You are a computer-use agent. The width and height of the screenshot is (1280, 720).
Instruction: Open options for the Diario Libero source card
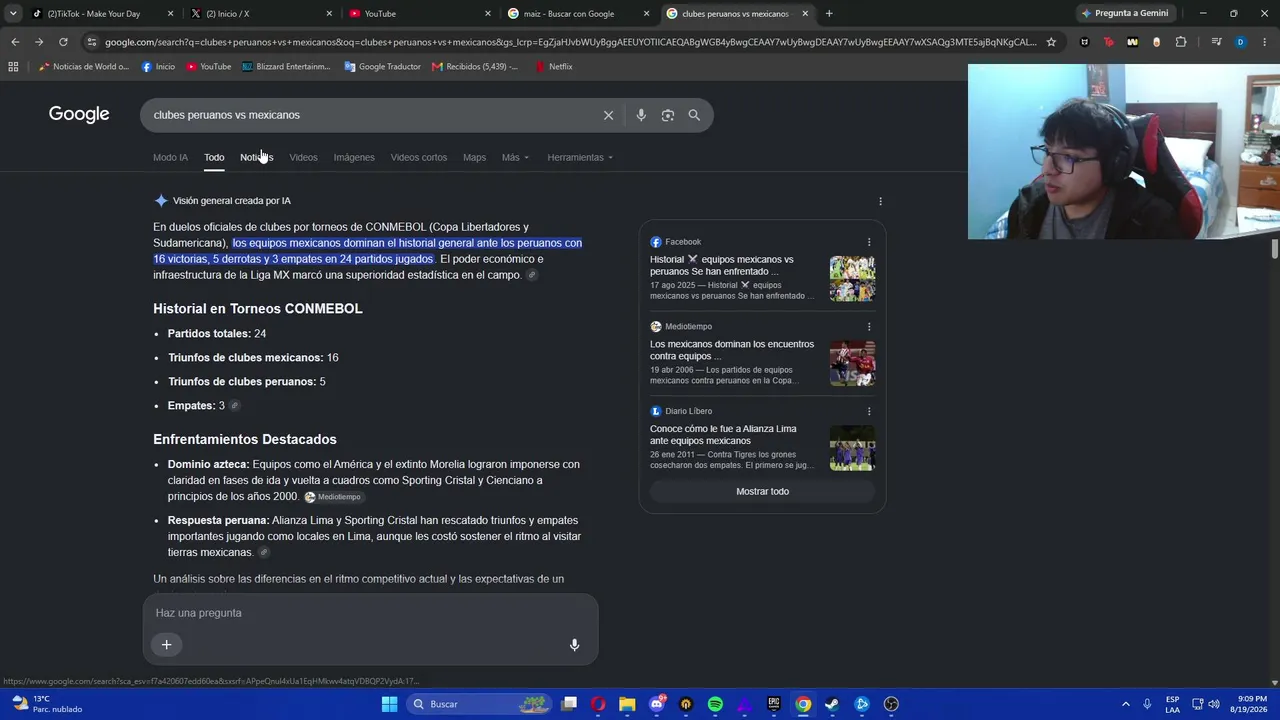[x=869, y=411]
